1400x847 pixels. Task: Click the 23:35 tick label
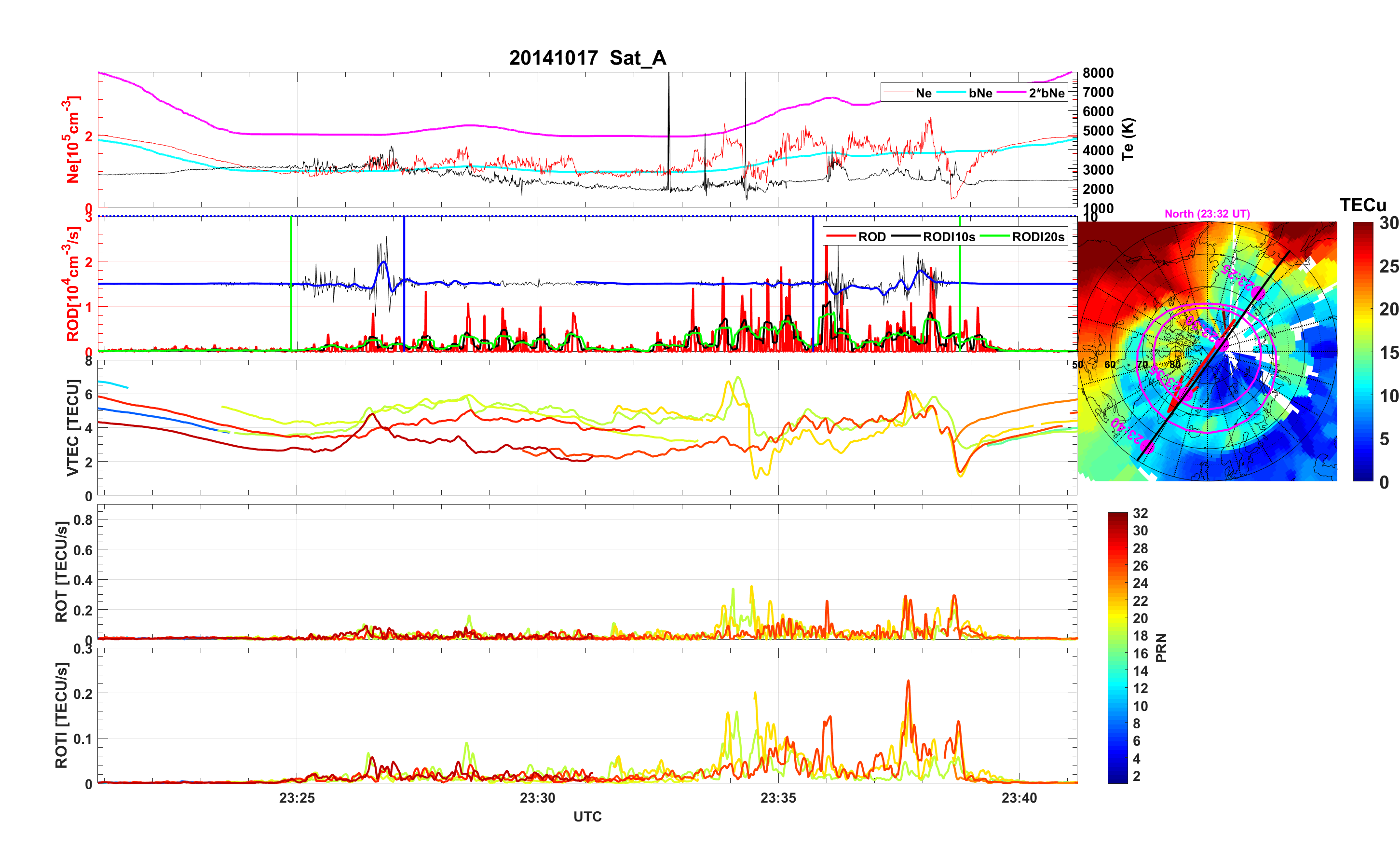[778, 798]
